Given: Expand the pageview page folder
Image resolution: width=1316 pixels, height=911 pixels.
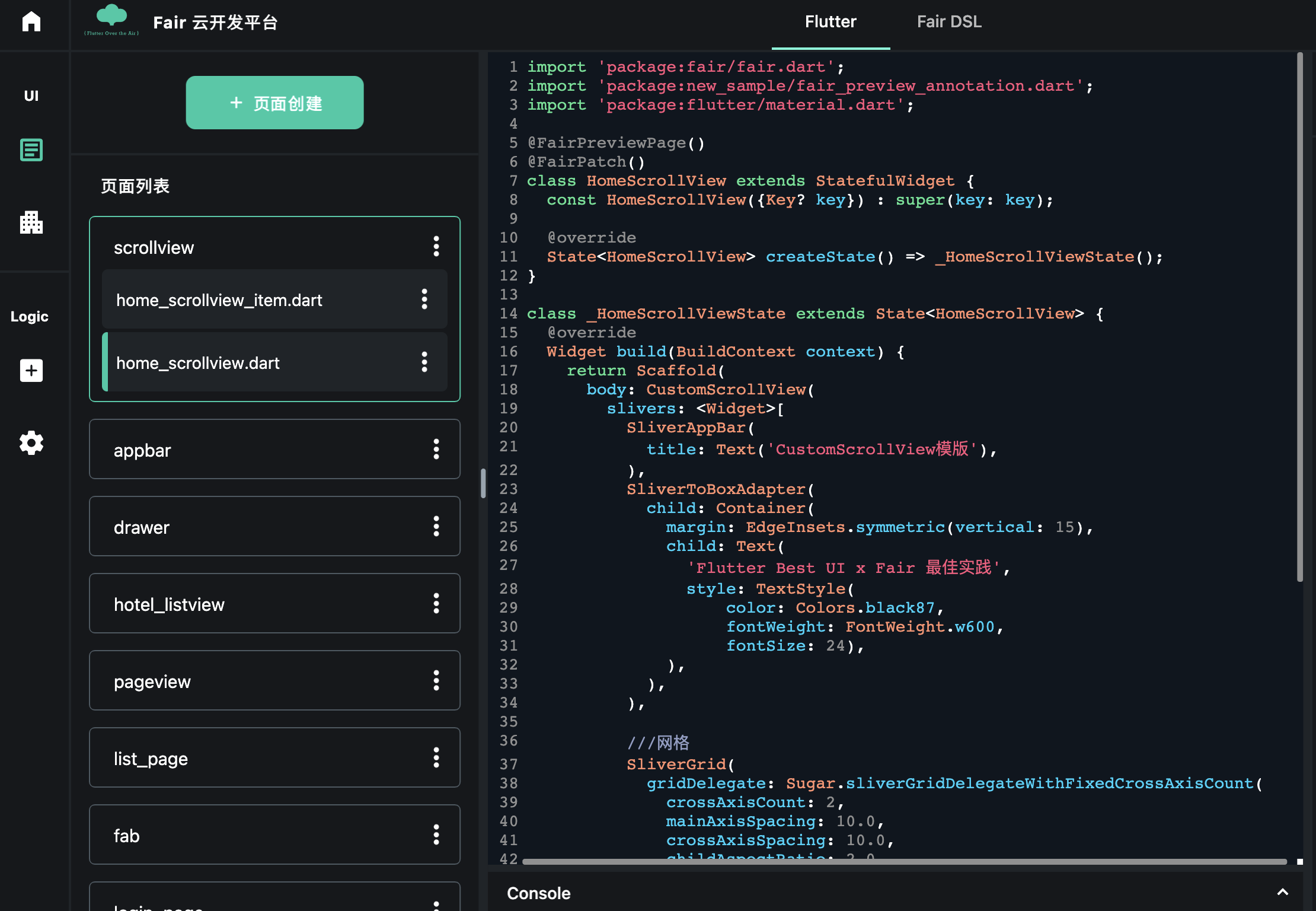Looking at the screenshot, I should coord(152,681).
